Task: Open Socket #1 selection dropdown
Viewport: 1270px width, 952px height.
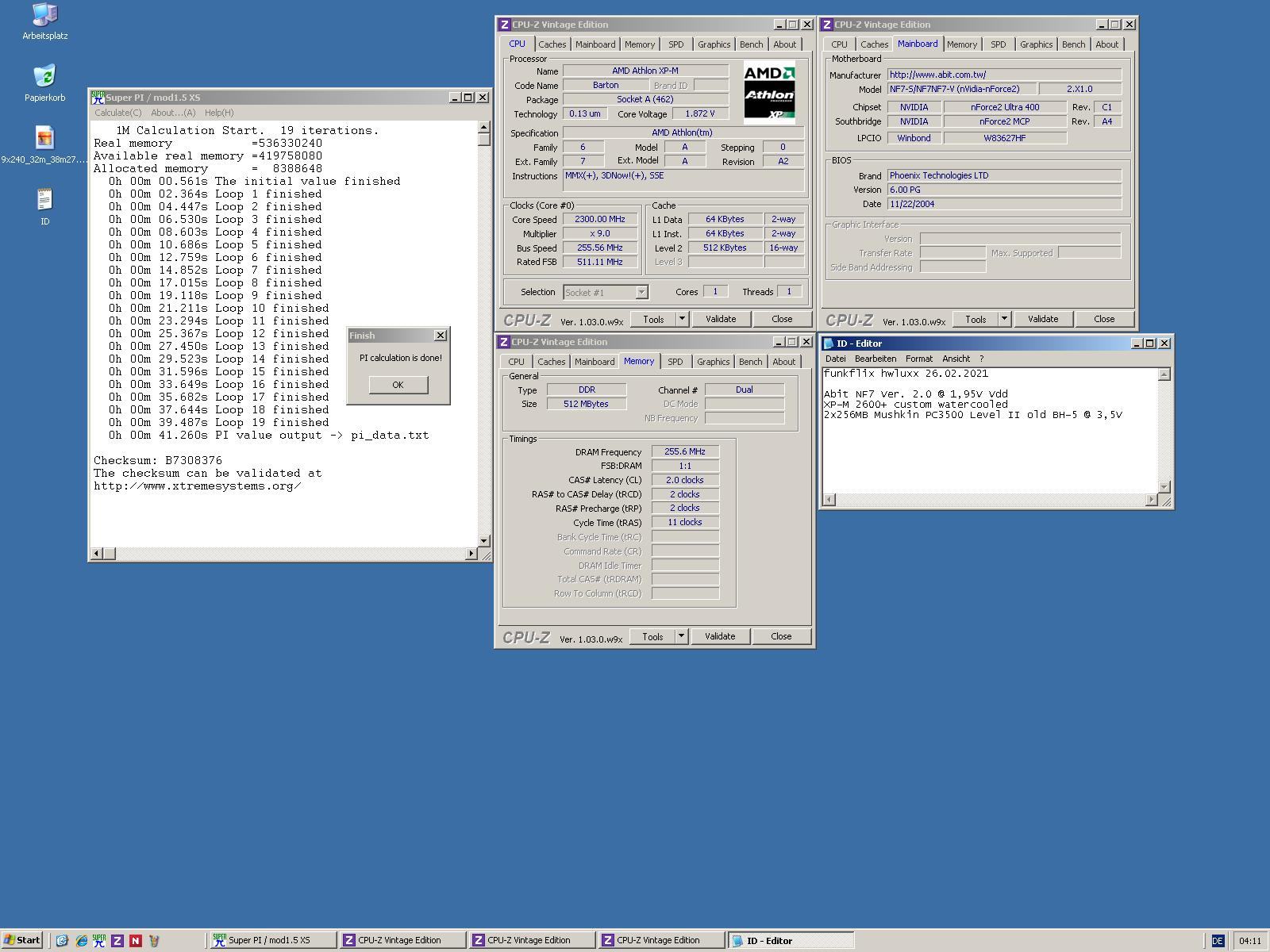Action: [606, 293]
